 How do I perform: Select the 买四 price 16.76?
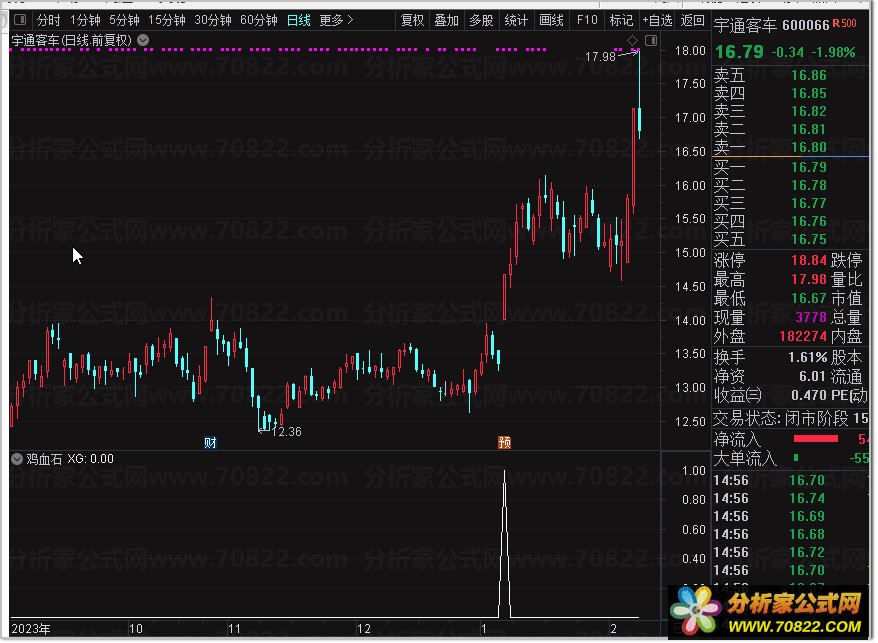tap(809, 221)
